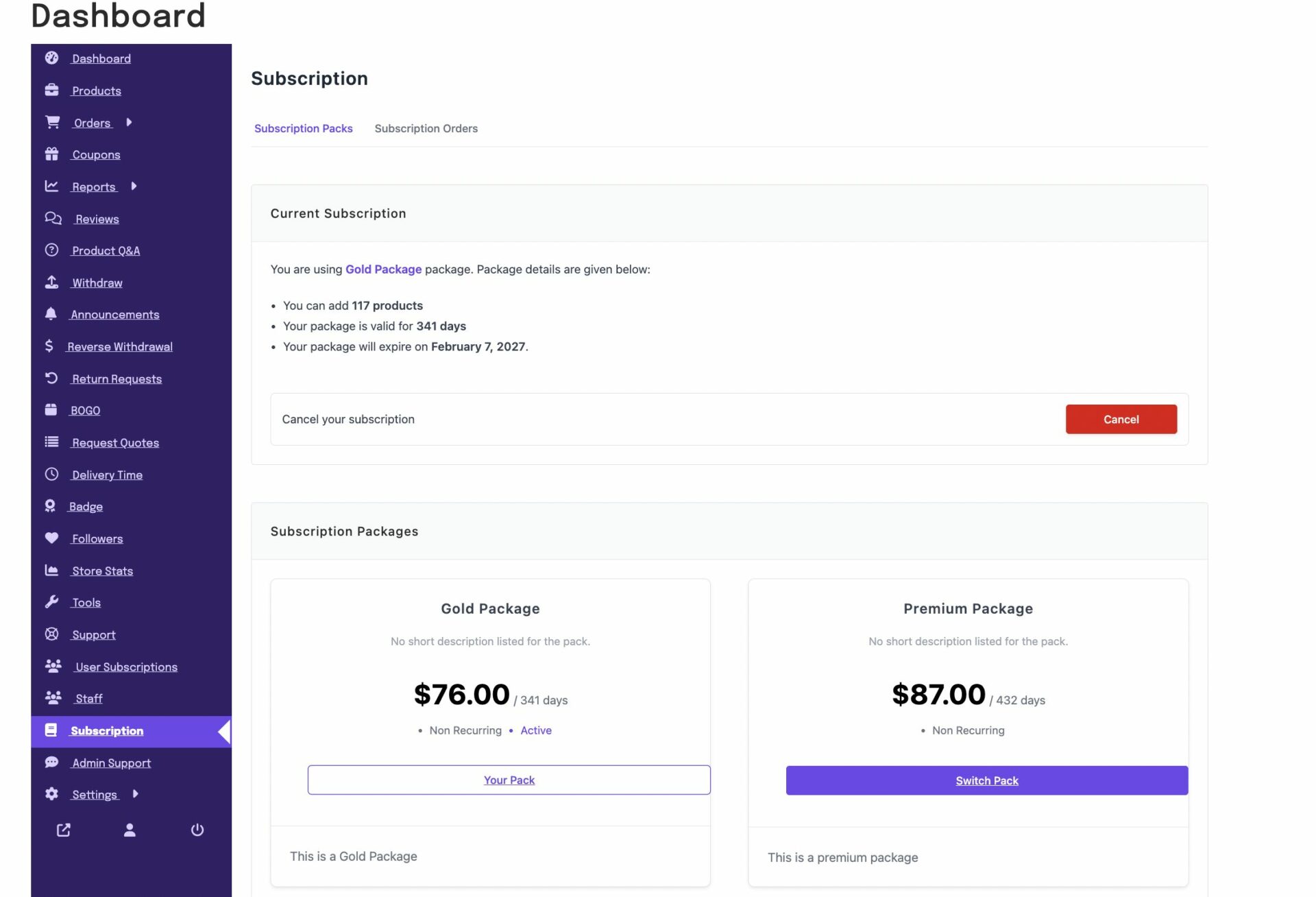Image resolution: width=1316 pixels, height=897 pixels.
Task: Select the Subscription Packs tab
Action: 303,128
